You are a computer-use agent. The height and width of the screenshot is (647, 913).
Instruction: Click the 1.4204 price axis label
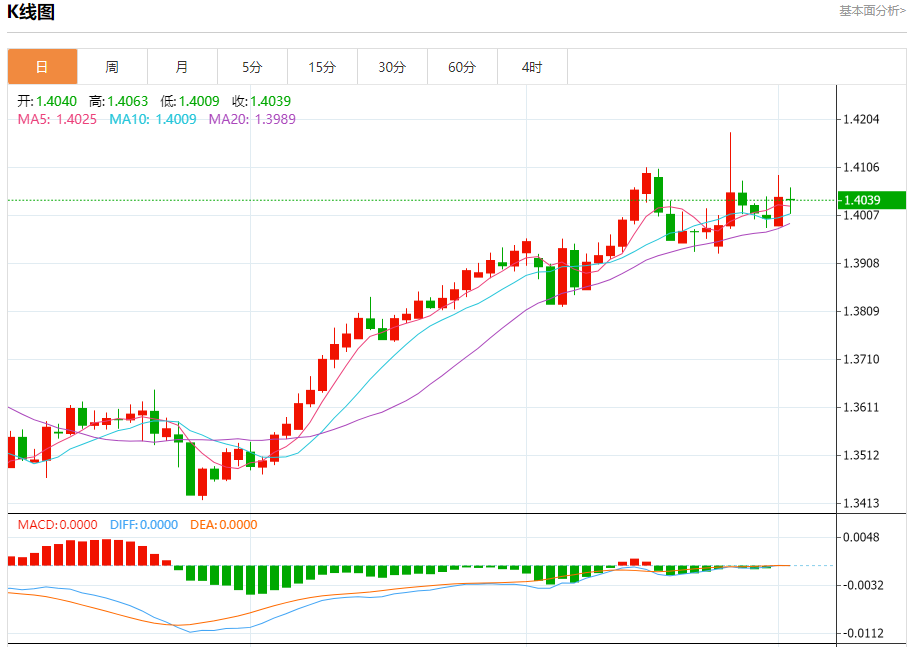tap(861, 119)
